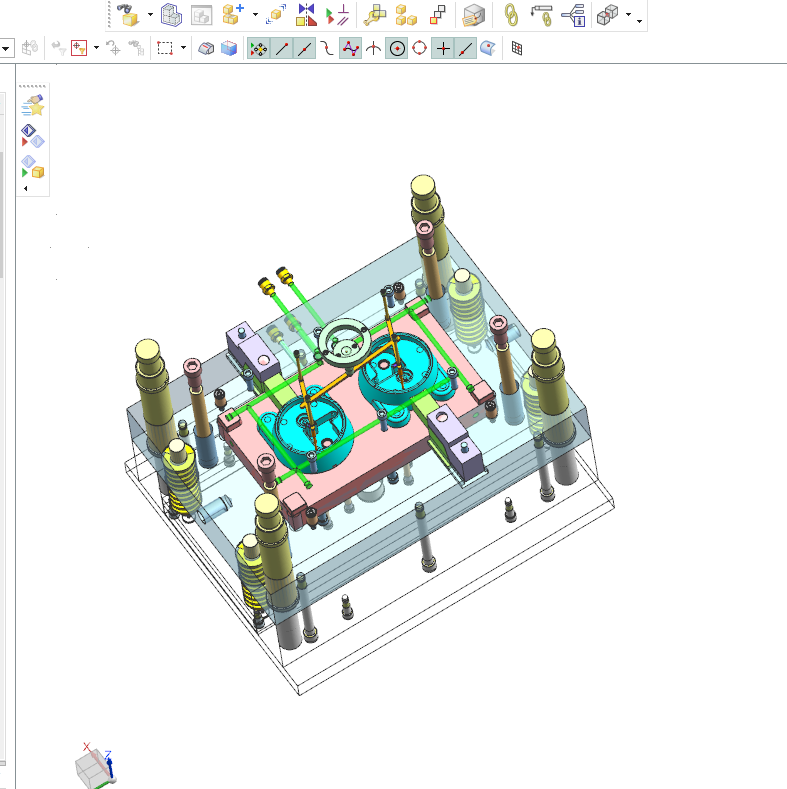Toggle Intersection Point snap
This screenshot has height=789, width=787.
tap(373, 48)
